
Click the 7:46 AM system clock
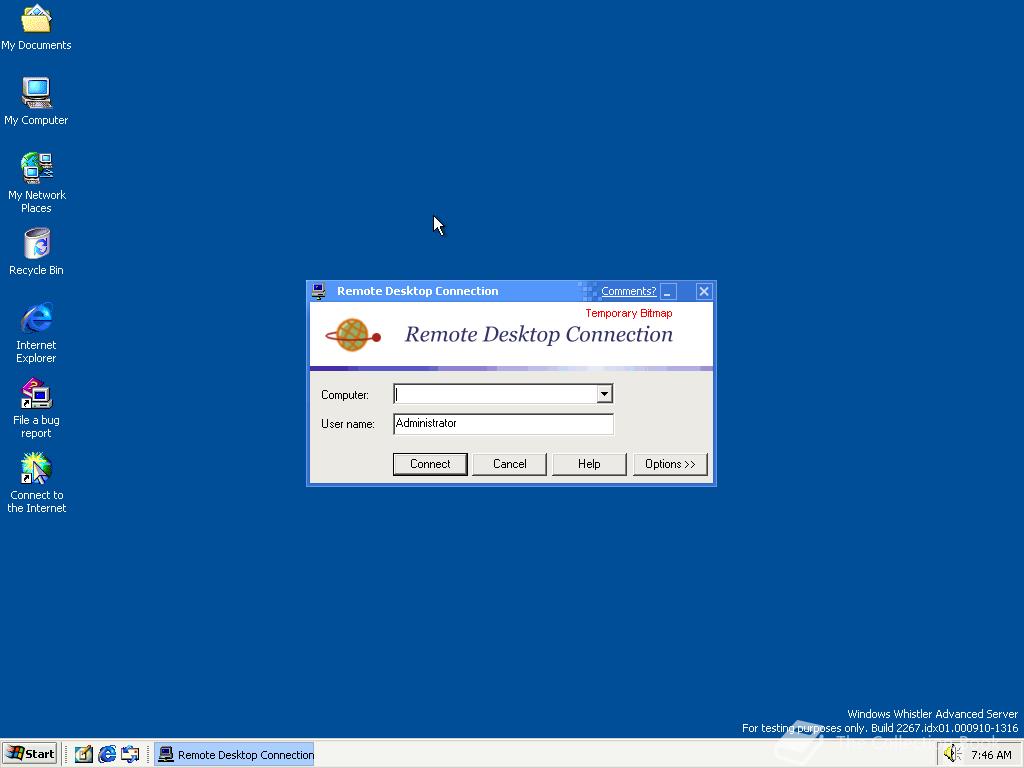[991, 755]
